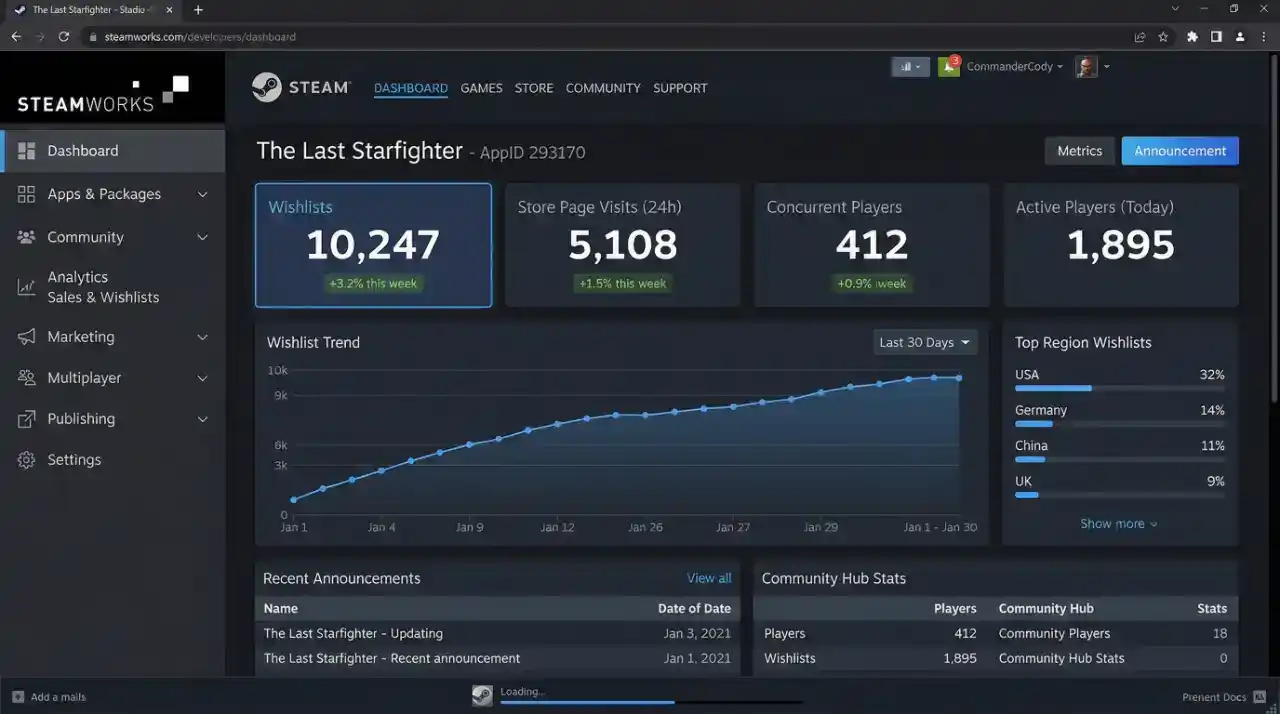Click the Publishing external-link icon
Screen dimensions: 1280x714
click(x=27, y=419)
